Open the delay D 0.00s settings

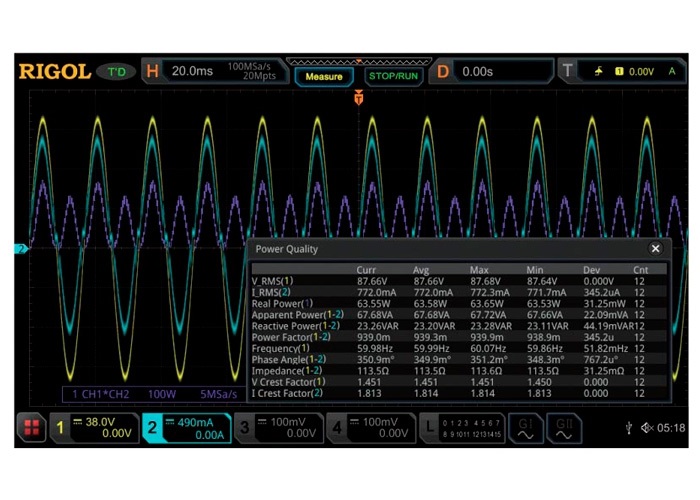tap(492, 72)
